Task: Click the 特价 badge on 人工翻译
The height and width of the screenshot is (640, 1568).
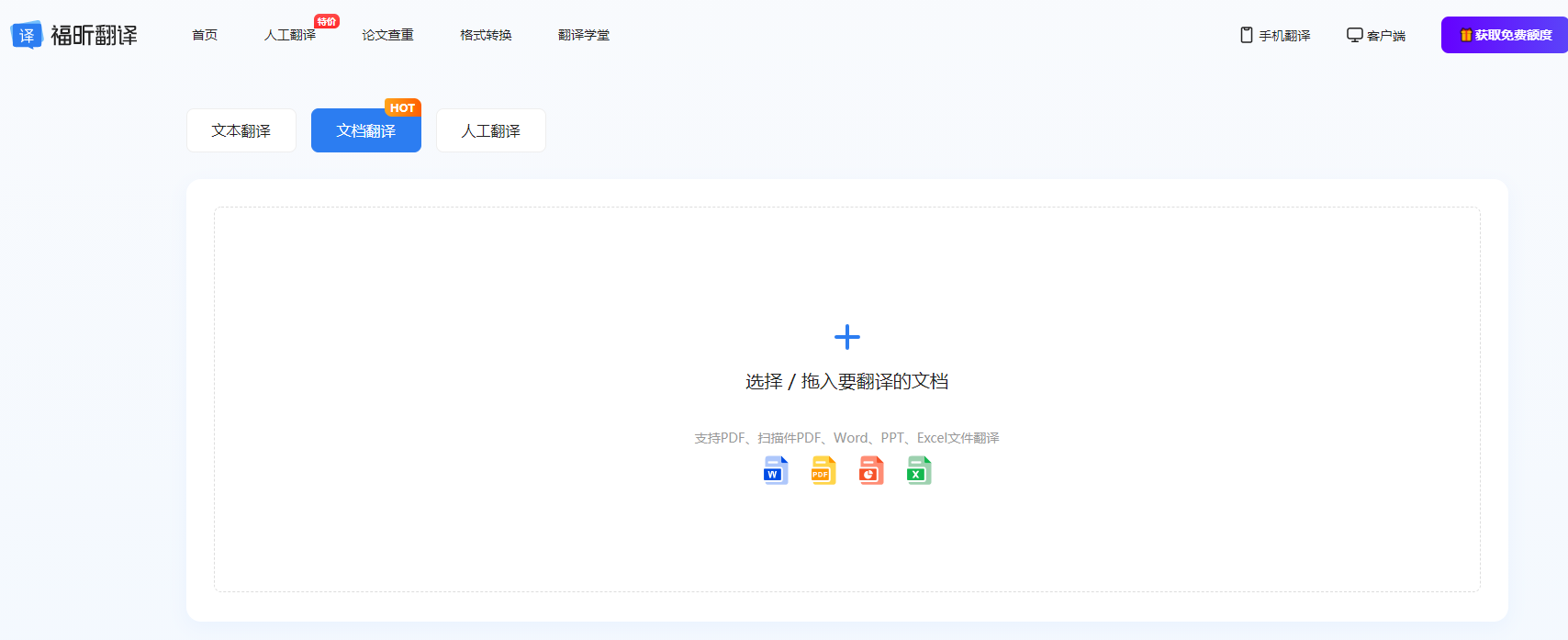Action: 327,21
